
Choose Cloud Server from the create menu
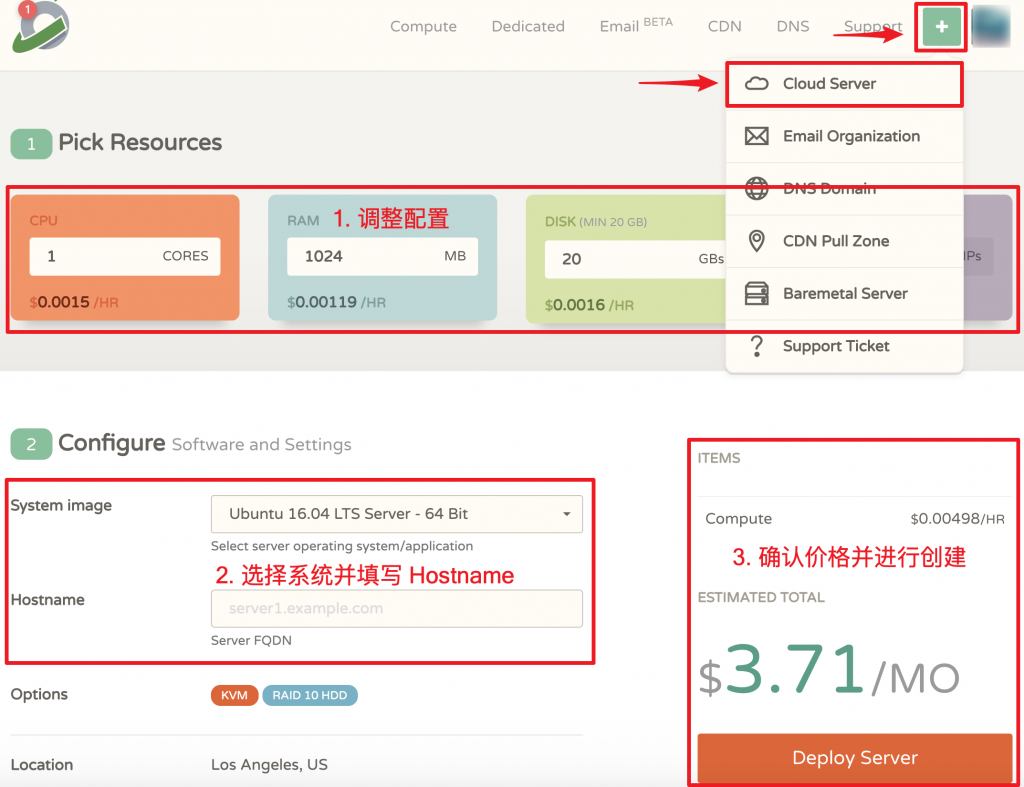844,84
